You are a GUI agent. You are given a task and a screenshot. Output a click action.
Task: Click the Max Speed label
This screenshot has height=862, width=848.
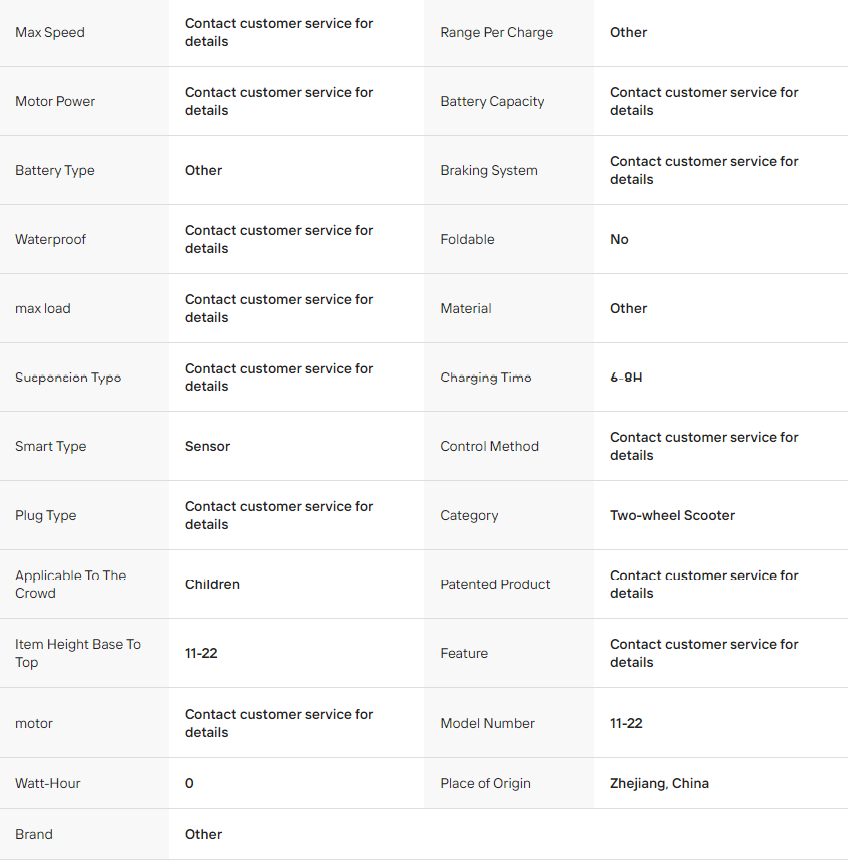50,32
